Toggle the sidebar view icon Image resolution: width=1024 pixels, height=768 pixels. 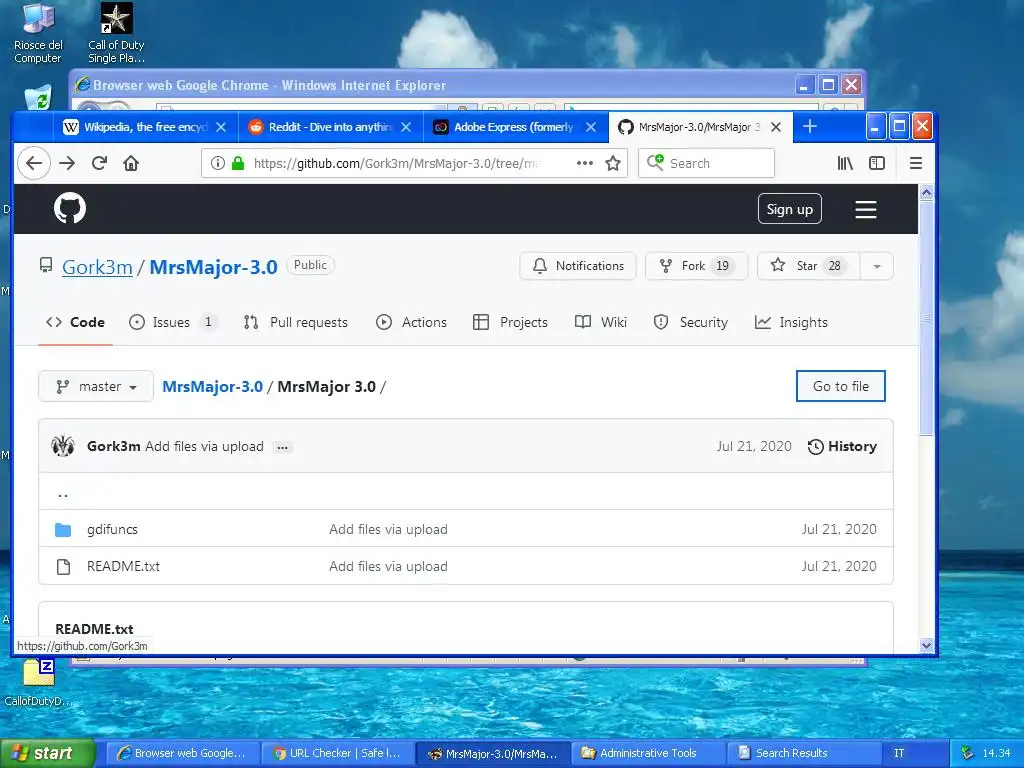point(877,163)
